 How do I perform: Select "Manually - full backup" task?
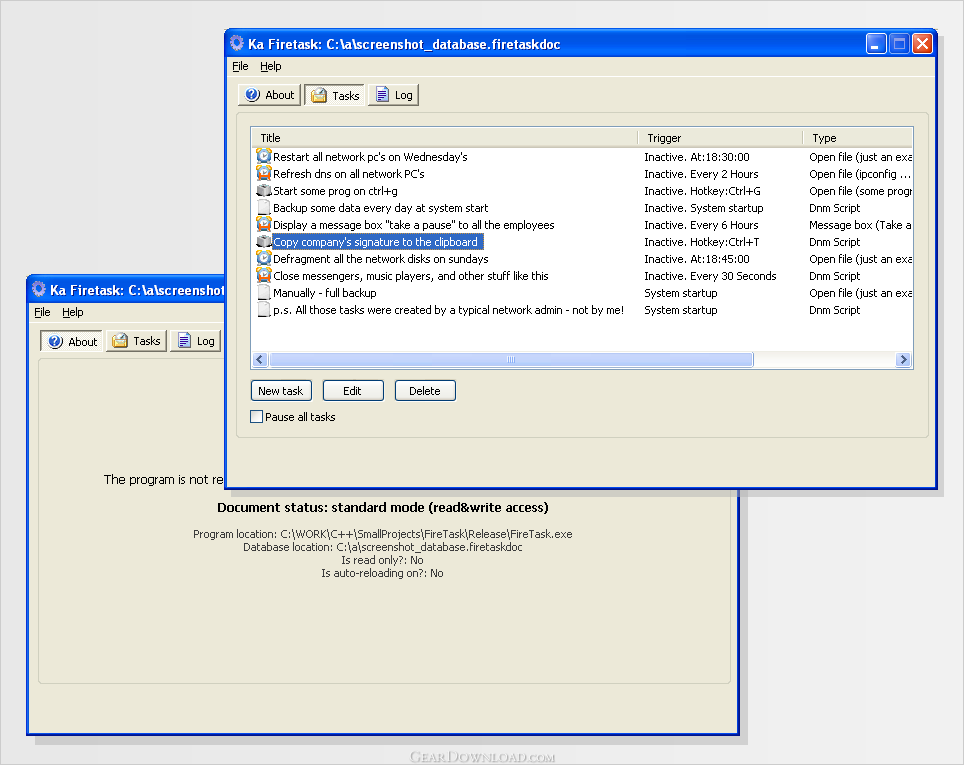tap(325, 293)
